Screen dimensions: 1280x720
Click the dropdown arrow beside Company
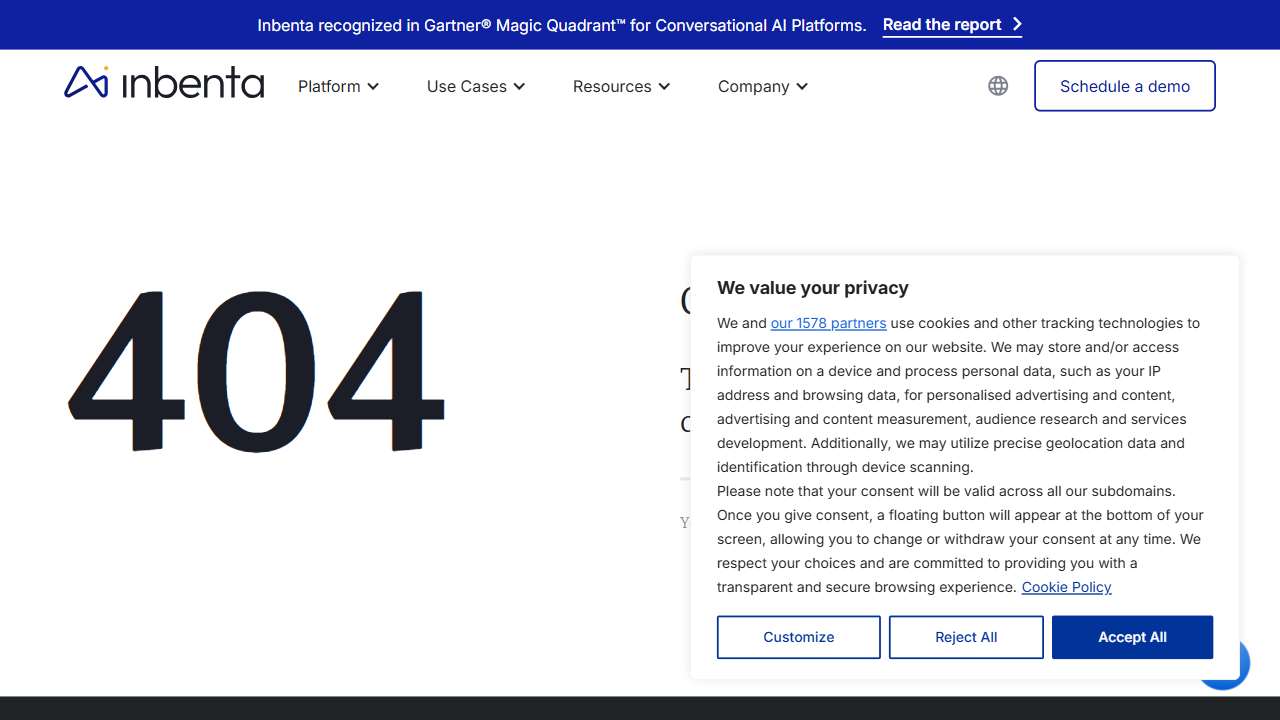click(802, 87)
